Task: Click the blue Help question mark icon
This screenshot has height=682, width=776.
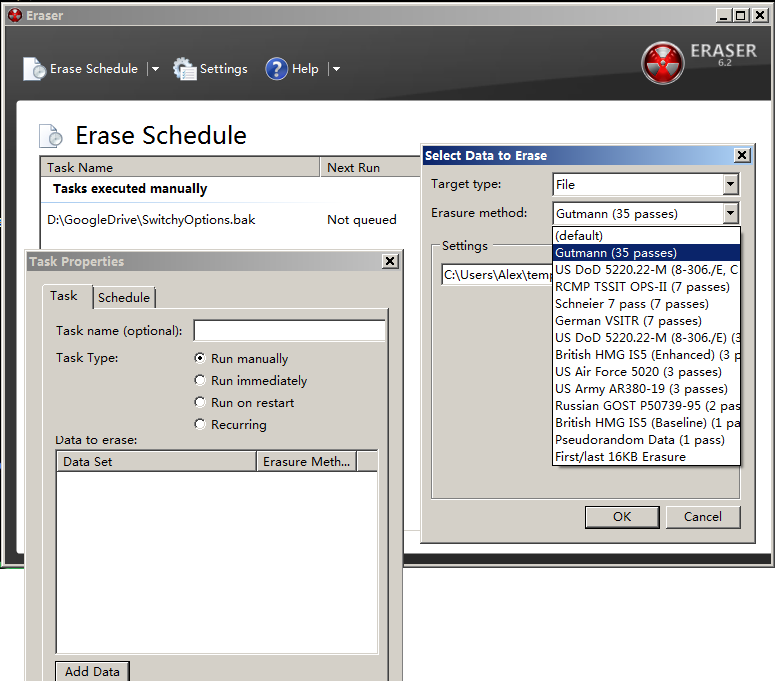Action: 276,69
